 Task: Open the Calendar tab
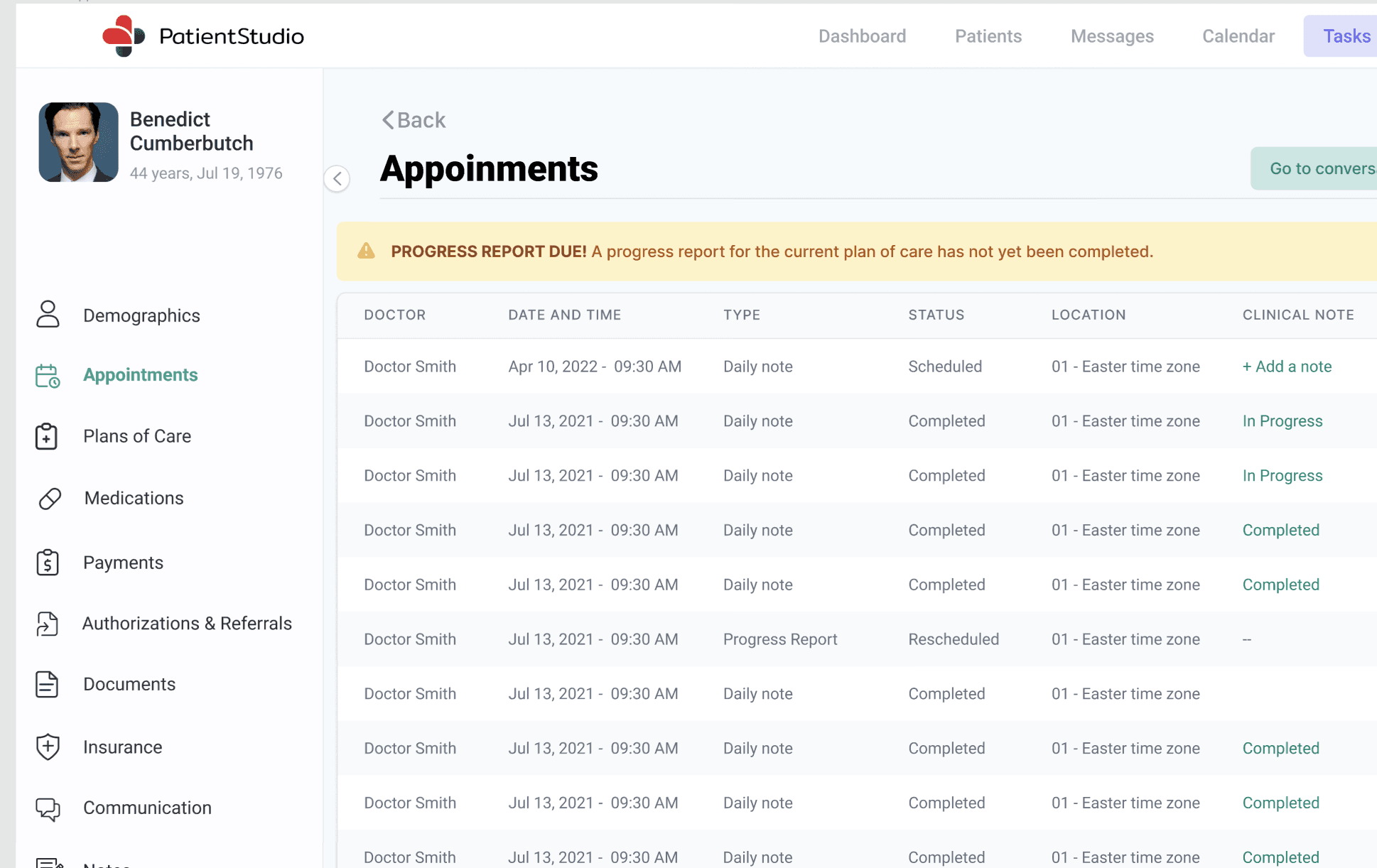(1238, 36)
